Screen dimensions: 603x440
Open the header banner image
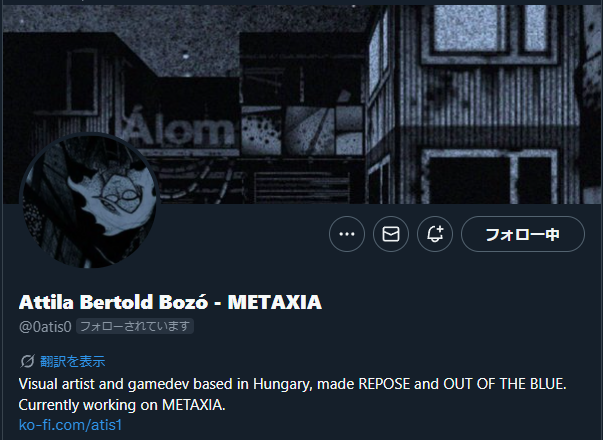[302, 104]
